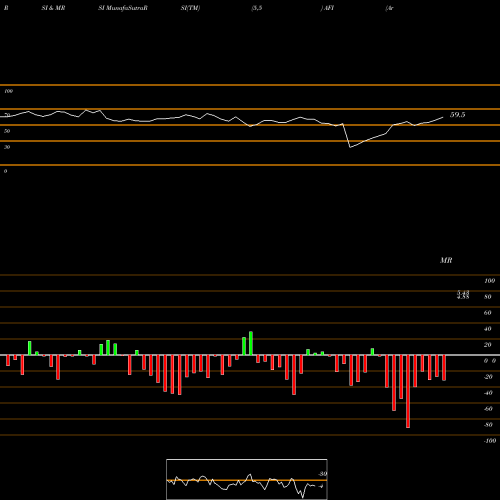Click the 'SI(TM)' header text
This screenshot has width=500, height=500.
pos(190,8)
